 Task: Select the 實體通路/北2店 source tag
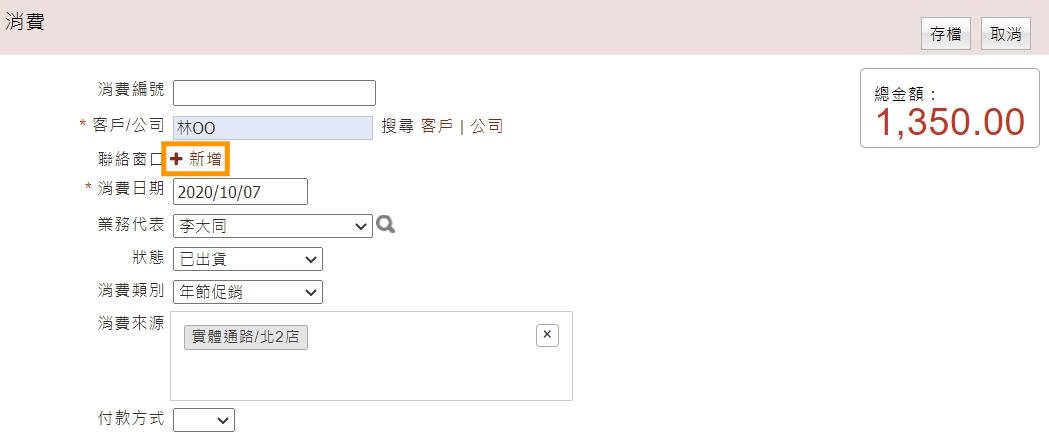(246, 338)
